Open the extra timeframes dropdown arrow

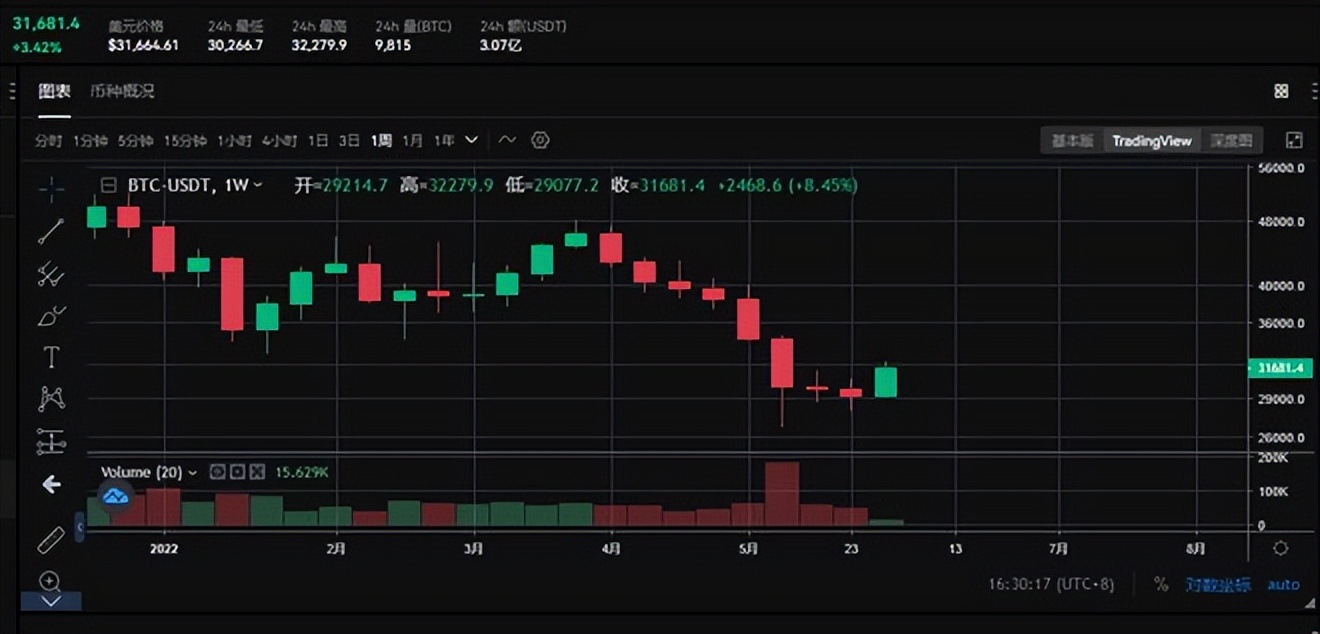tap(470, 140)
